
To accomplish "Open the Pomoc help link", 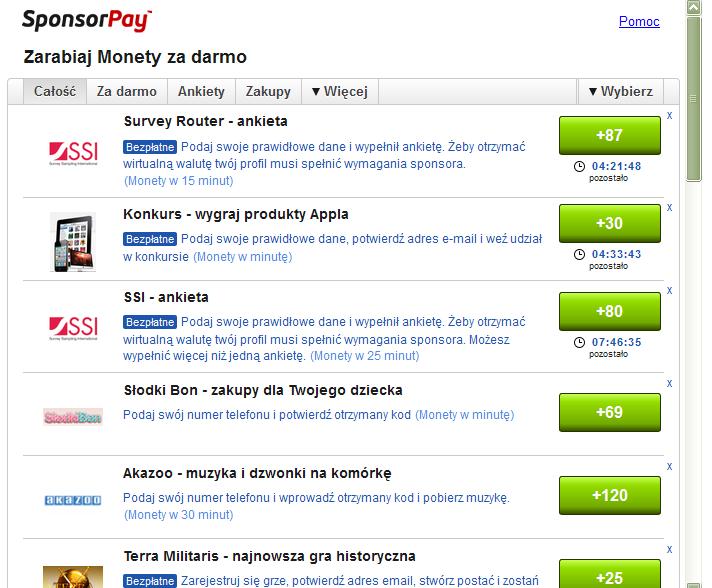I will [x=639, y=21].
